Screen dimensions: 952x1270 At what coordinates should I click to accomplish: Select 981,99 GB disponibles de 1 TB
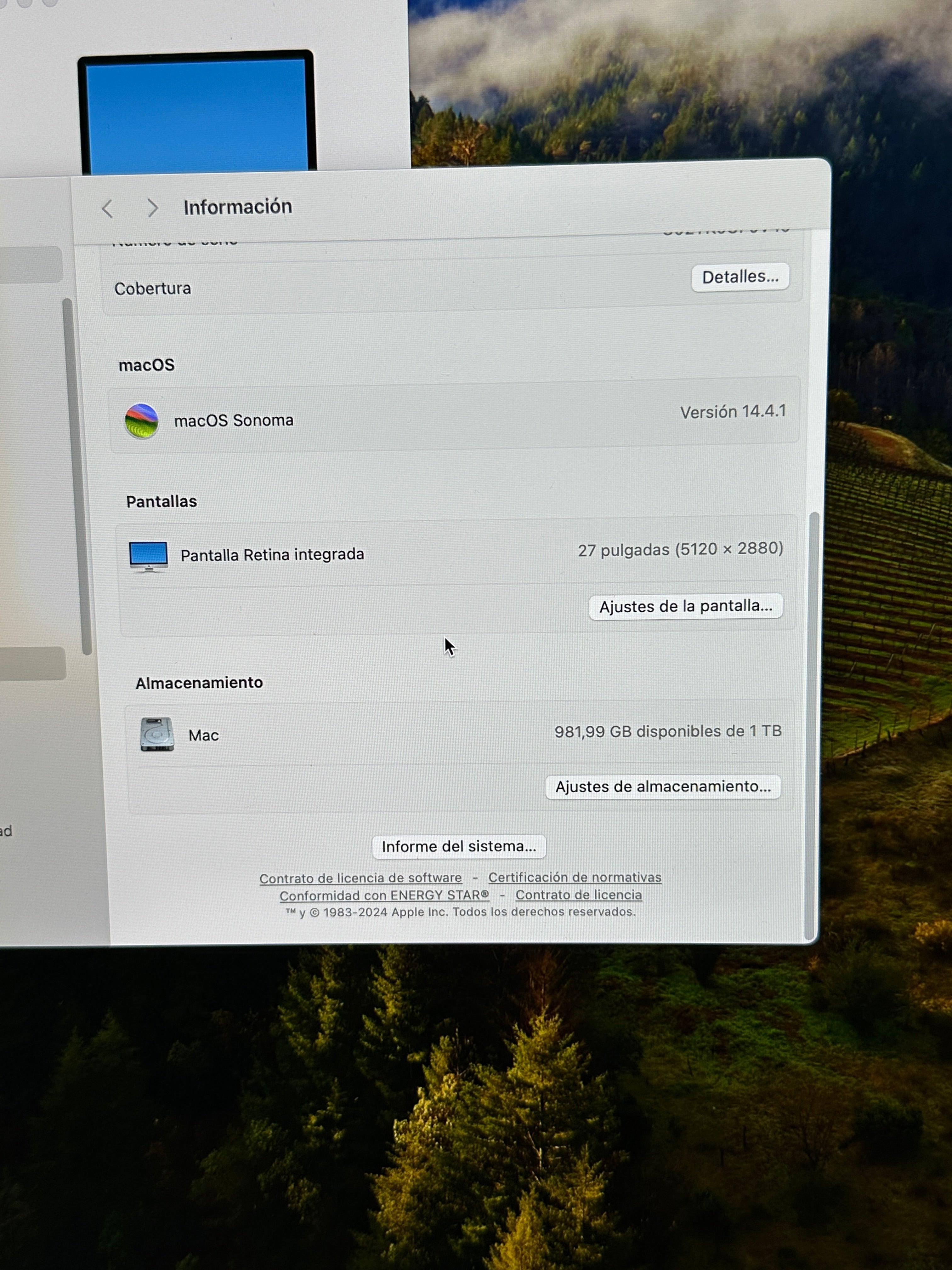pos(668,731)
